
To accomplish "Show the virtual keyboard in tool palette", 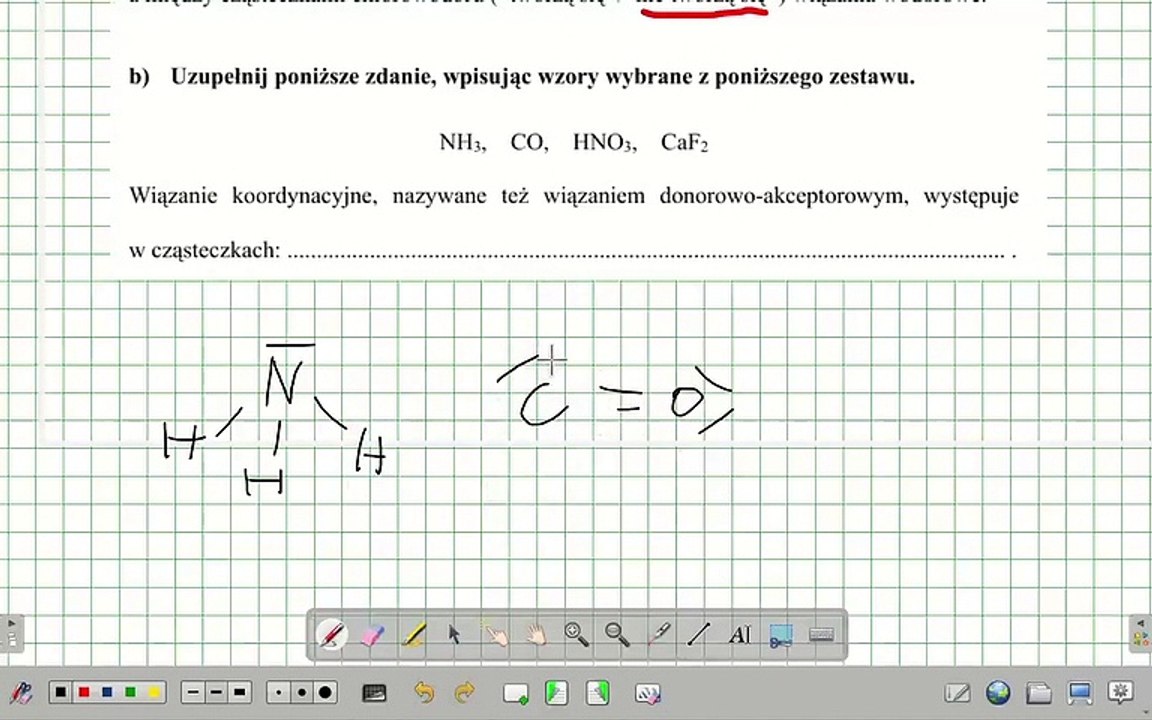I will coord(821,634).
